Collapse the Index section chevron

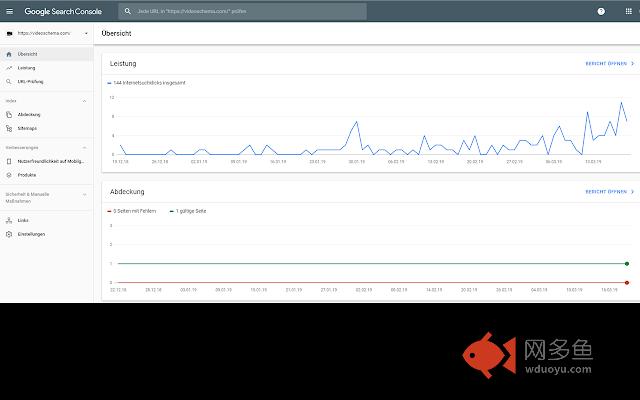click(84, 101)
